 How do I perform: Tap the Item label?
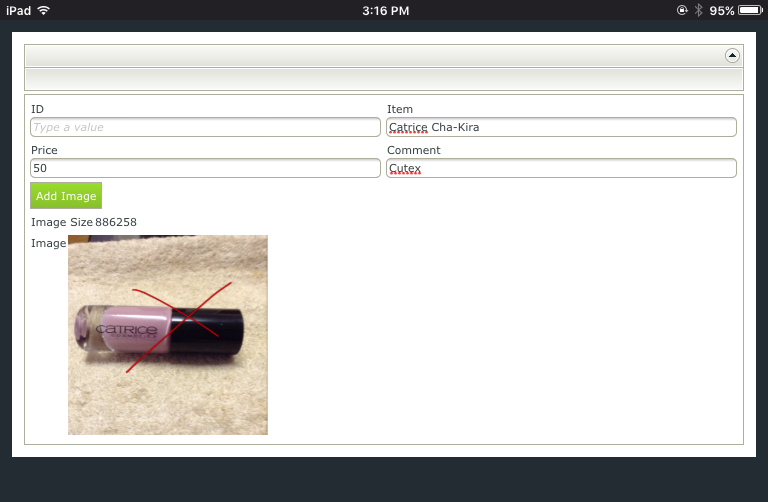point(400,109)
